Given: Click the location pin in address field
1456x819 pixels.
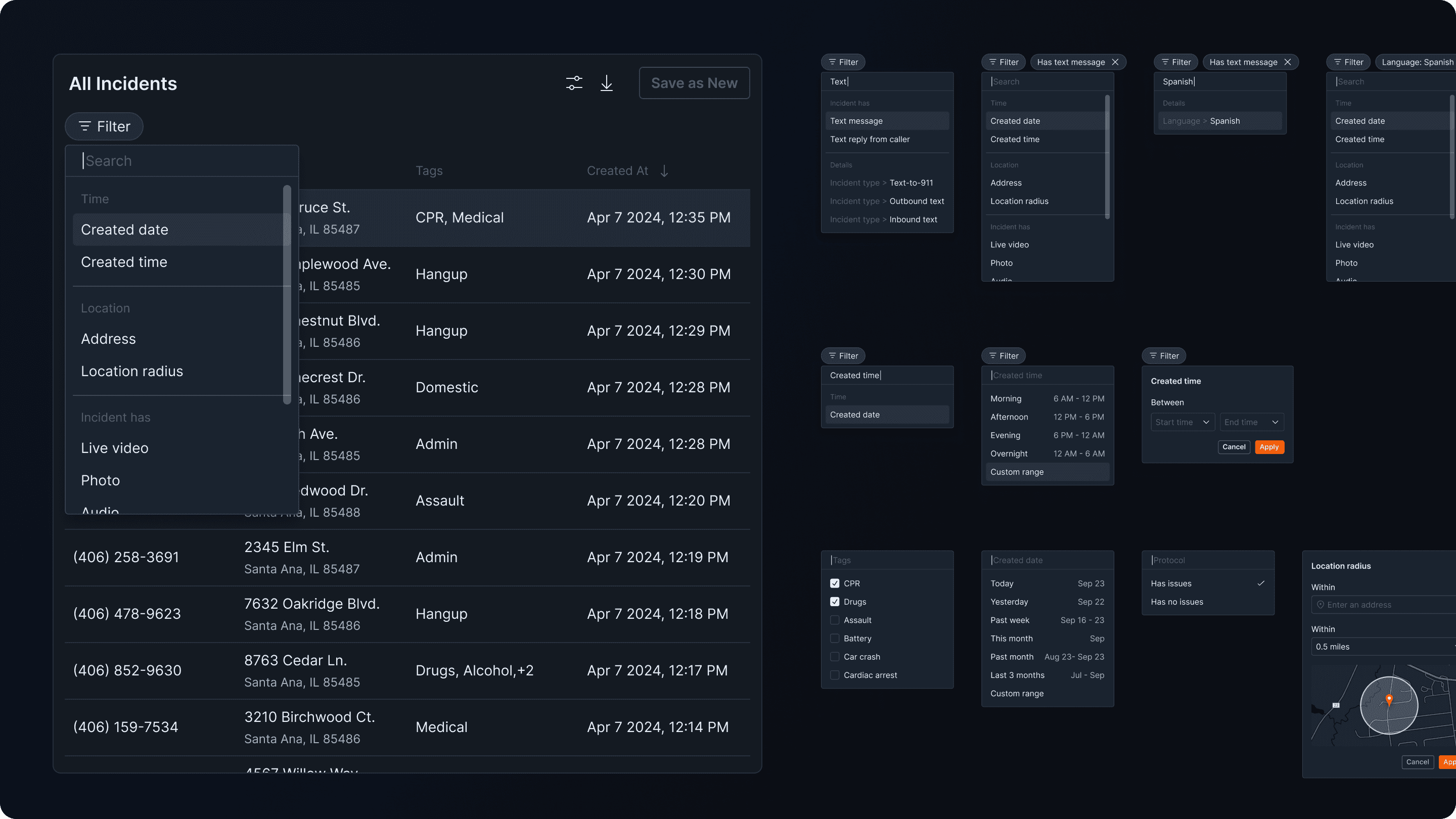Looking at the screenshot, I should coord(1321,605).
